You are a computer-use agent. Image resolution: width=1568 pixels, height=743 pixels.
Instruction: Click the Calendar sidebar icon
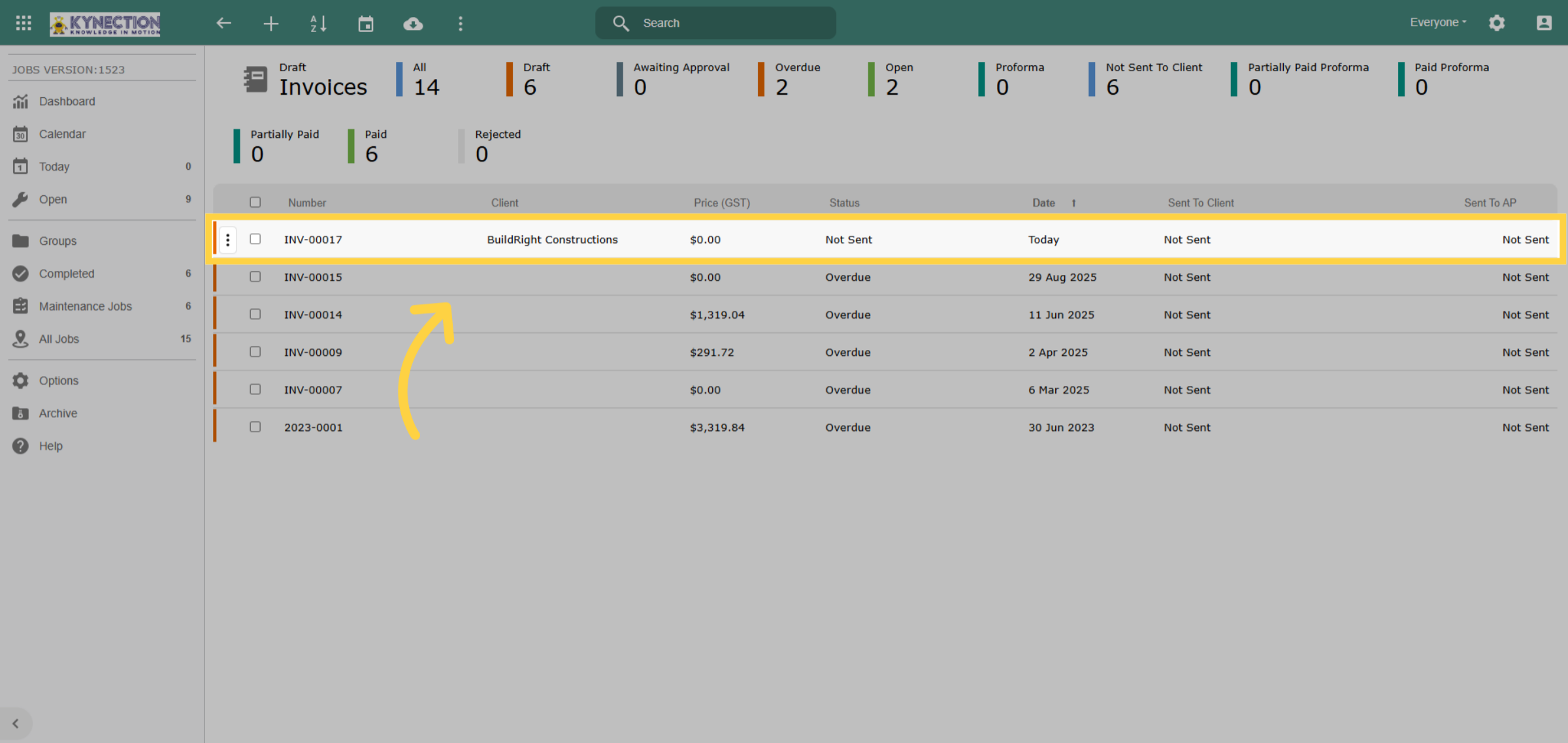[20, 134]
